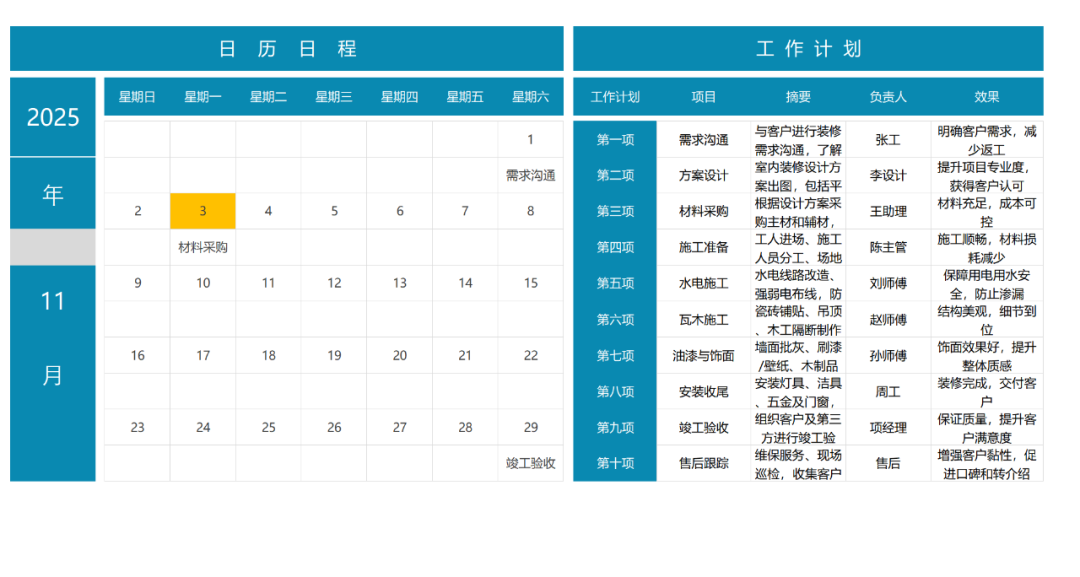1080x577 pixels.
Task: Click the 项经理 responsible person cell
Action: coord(887,427)
